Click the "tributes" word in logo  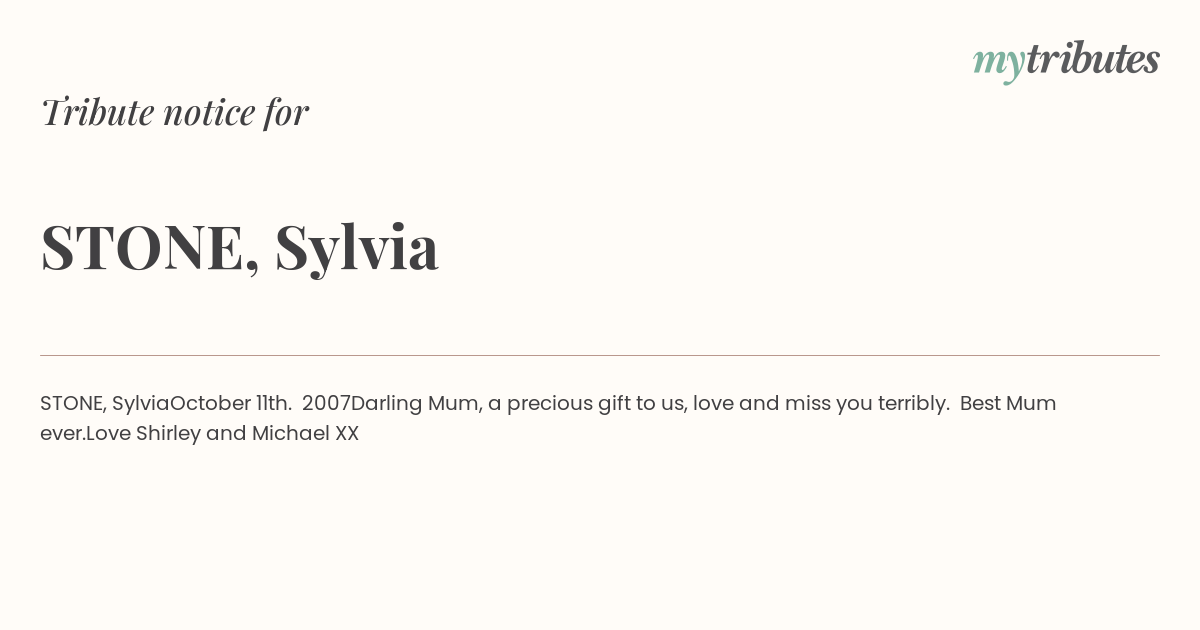click(x=1093, y=58)
